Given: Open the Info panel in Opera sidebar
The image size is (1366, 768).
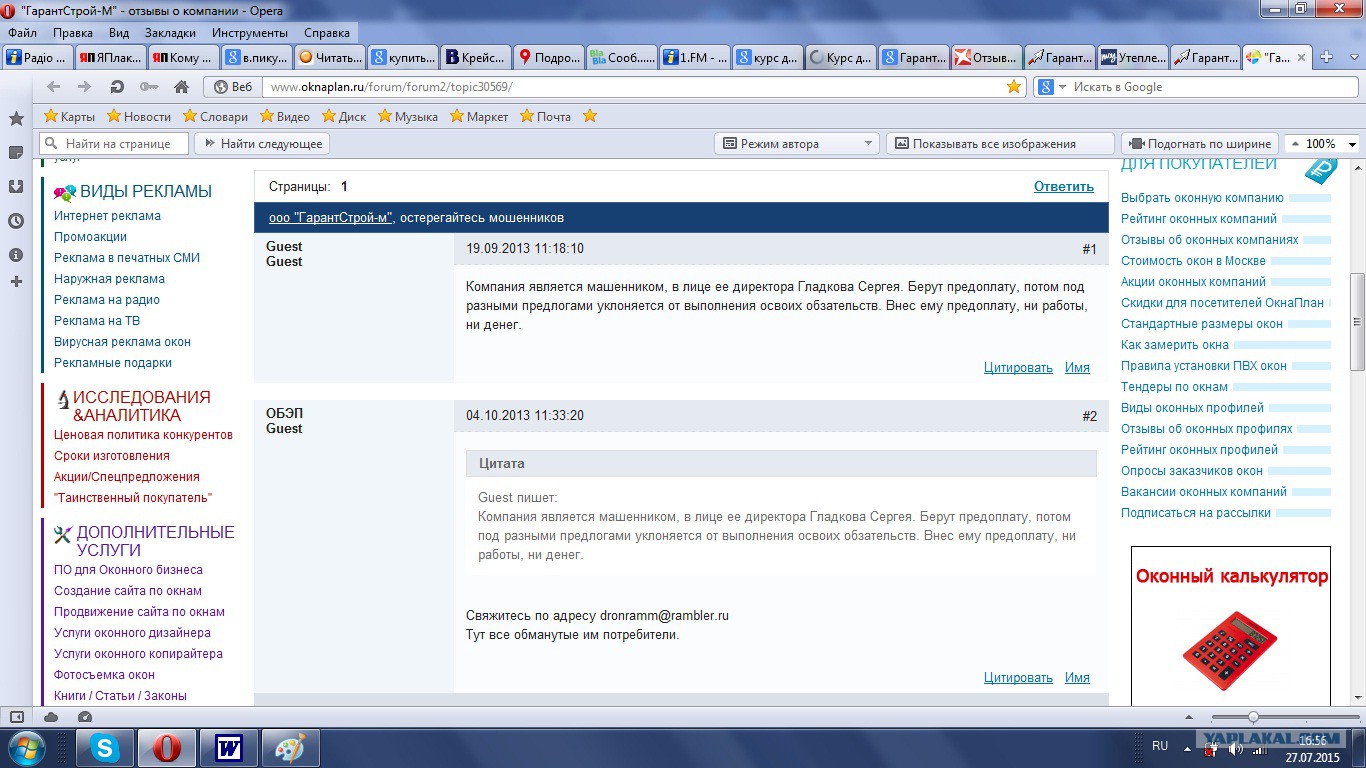Looking at the screenshot, I should (x=16, y=254).
